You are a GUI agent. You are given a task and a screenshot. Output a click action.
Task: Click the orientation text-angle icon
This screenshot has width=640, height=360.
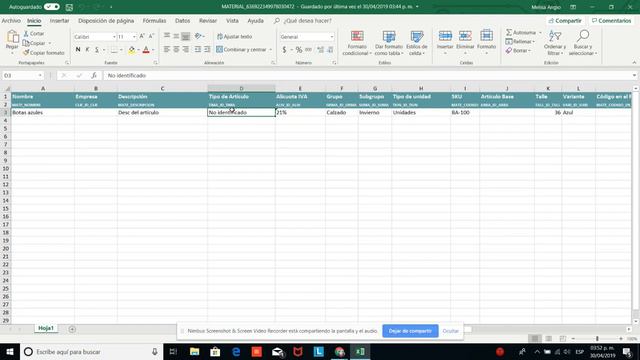tap(198, 36)
